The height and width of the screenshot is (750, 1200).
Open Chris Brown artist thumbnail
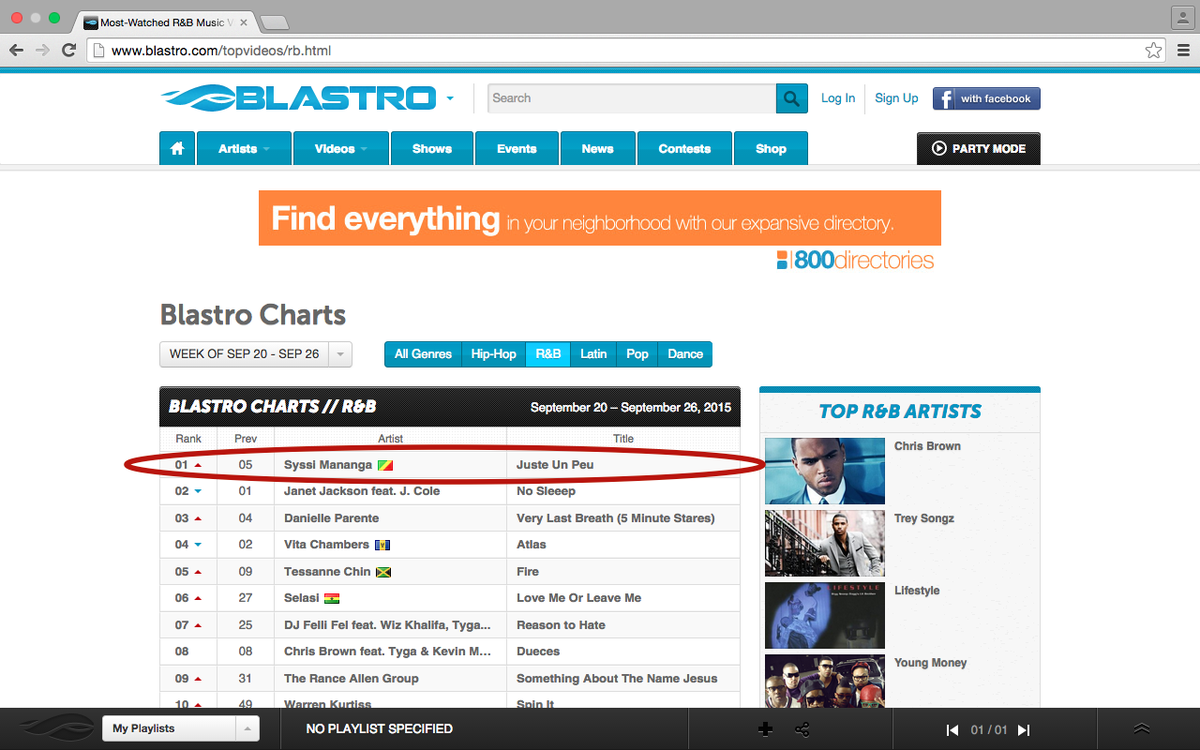coord(825,471)
